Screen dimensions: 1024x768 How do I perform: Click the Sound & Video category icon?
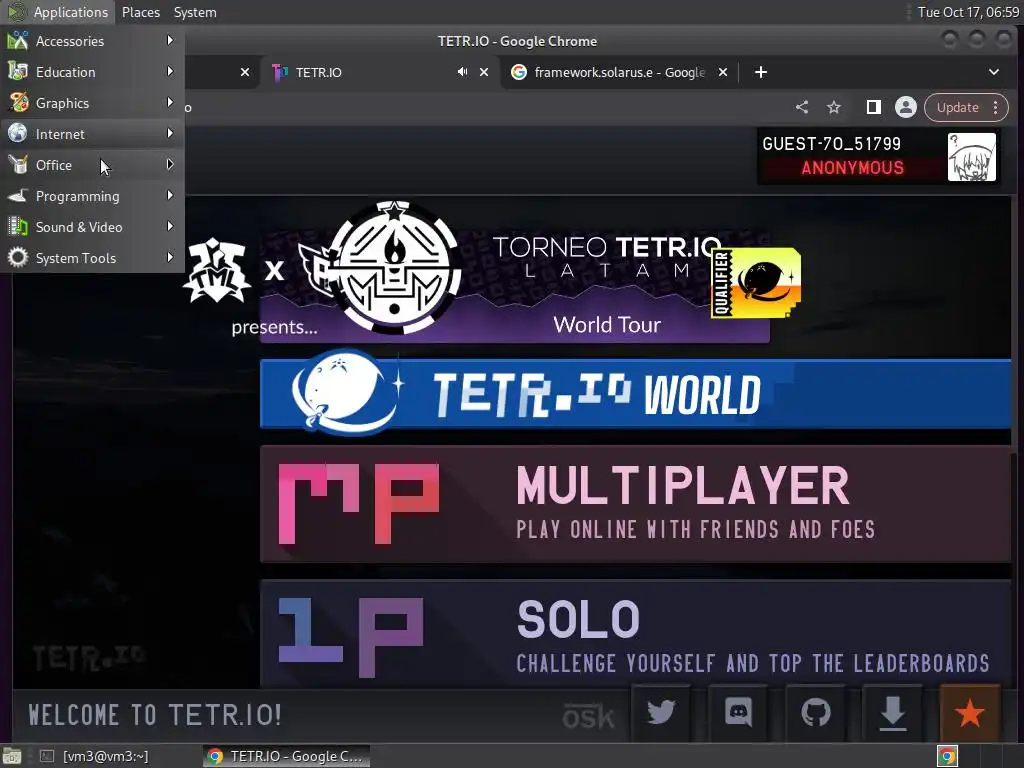18,227
